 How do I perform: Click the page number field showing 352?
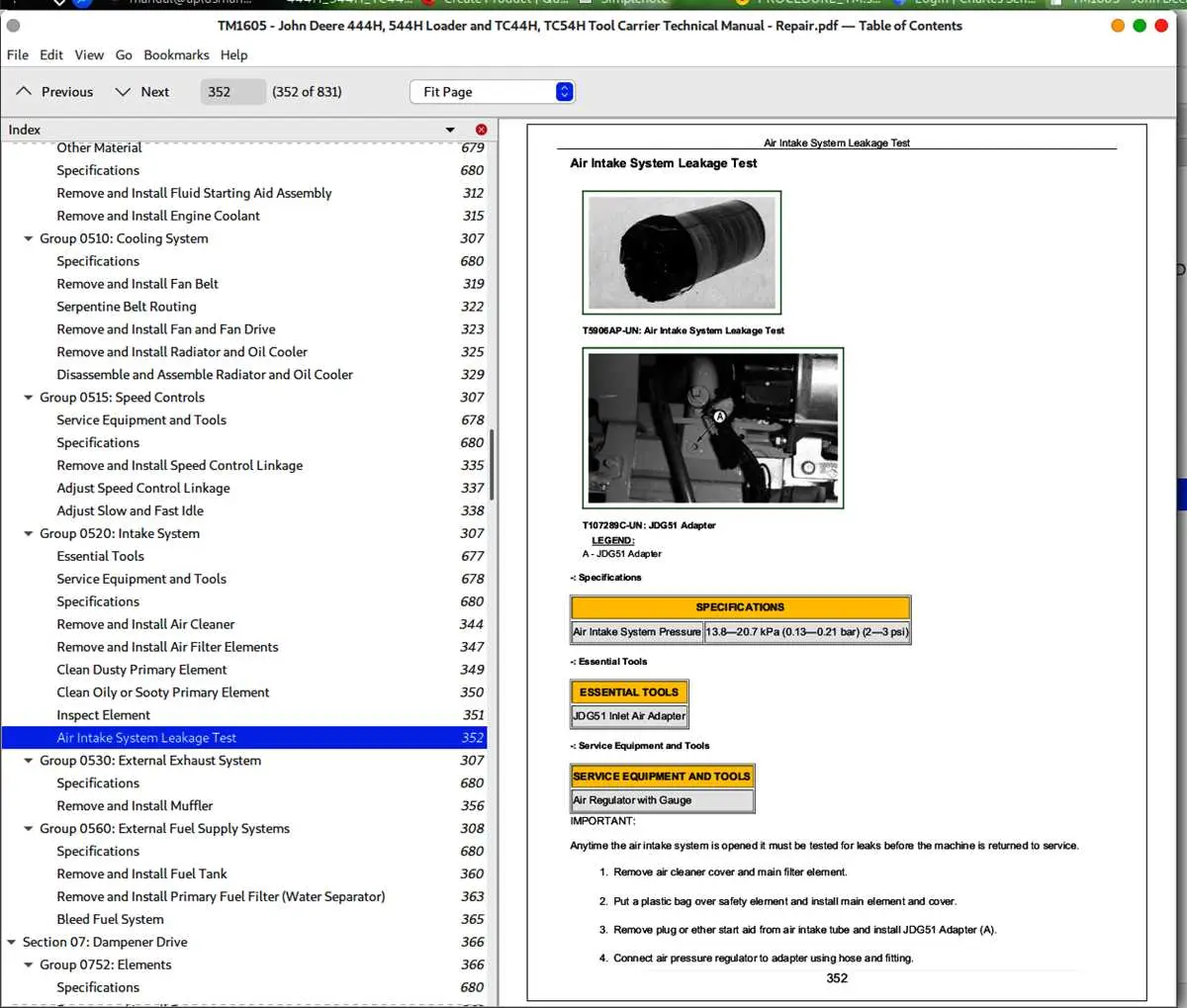click(232, 92)
